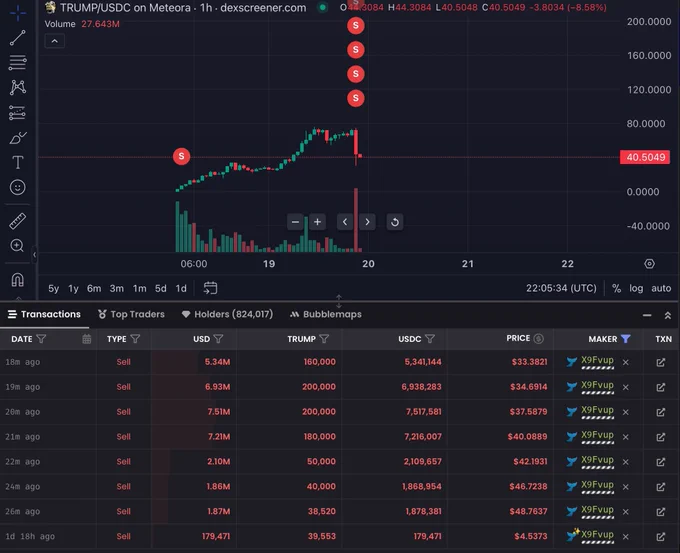Open transaction link for the 6.93M sell
Image resolution: width=680 pixels, height=553 pixels.
point(660,387)
